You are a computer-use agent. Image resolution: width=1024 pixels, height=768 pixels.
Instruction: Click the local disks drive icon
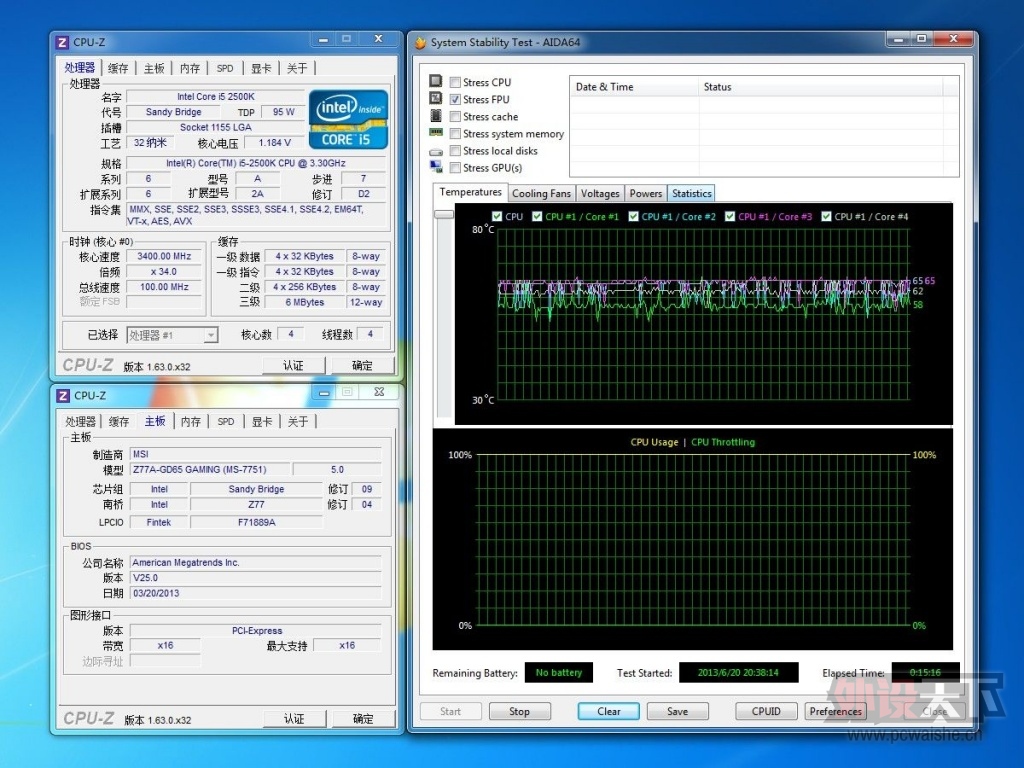pos(436,152)
